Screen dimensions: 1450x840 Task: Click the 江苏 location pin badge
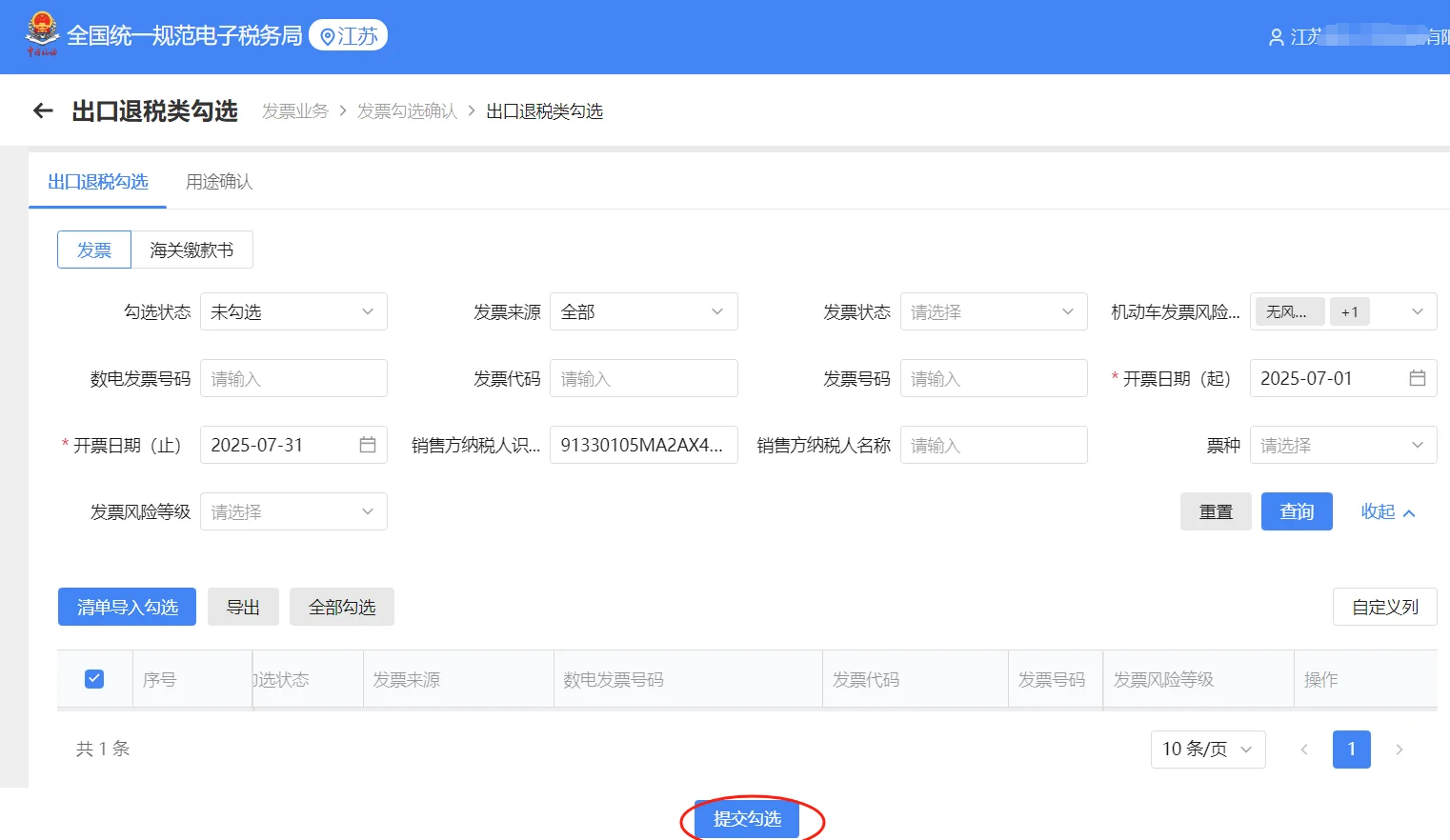348,35
